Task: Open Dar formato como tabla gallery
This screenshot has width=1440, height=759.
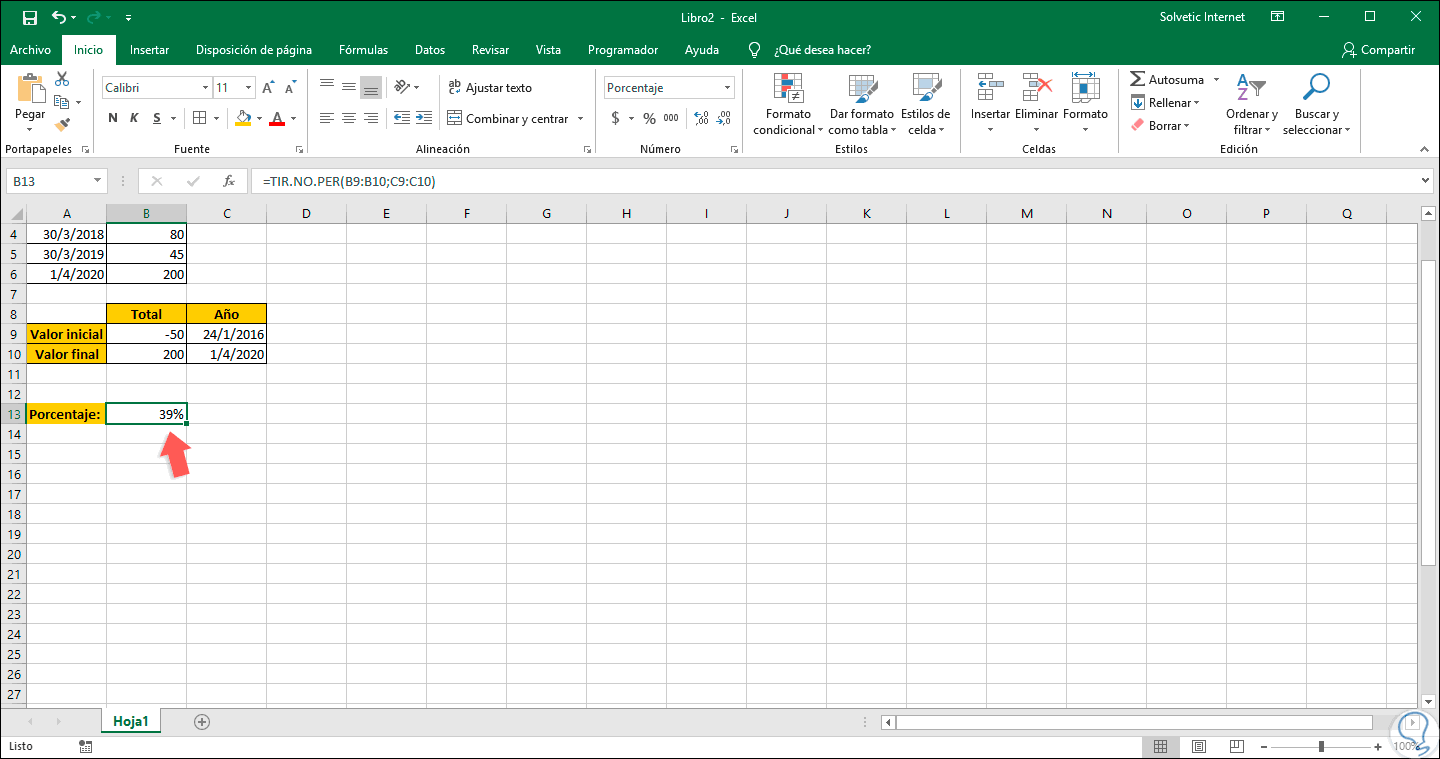Action: tap(860, 105)
